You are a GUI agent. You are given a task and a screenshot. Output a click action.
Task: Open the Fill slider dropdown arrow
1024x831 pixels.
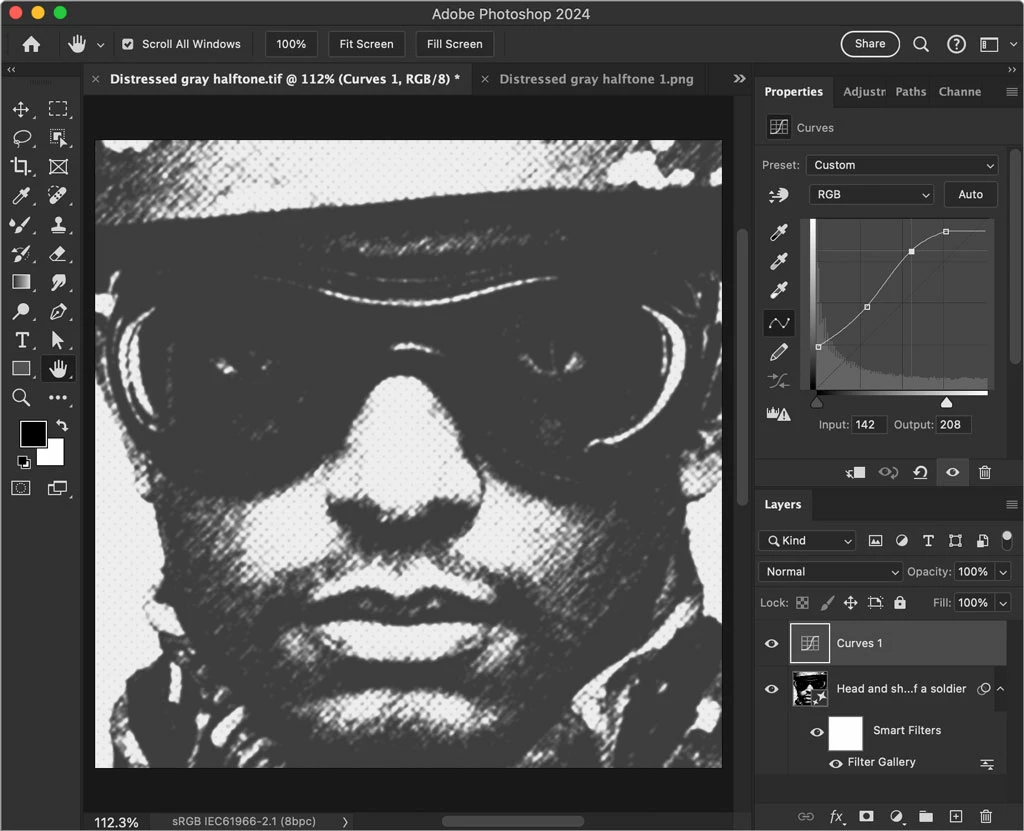tap(1003, 603)
